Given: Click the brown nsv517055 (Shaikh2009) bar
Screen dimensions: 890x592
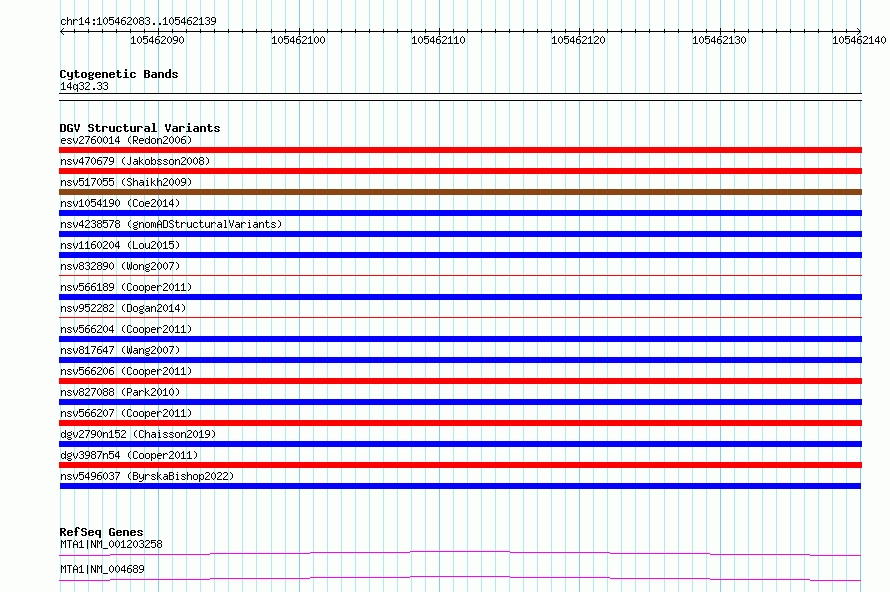Looking at the screenshot, I should [x=460, y=192].
